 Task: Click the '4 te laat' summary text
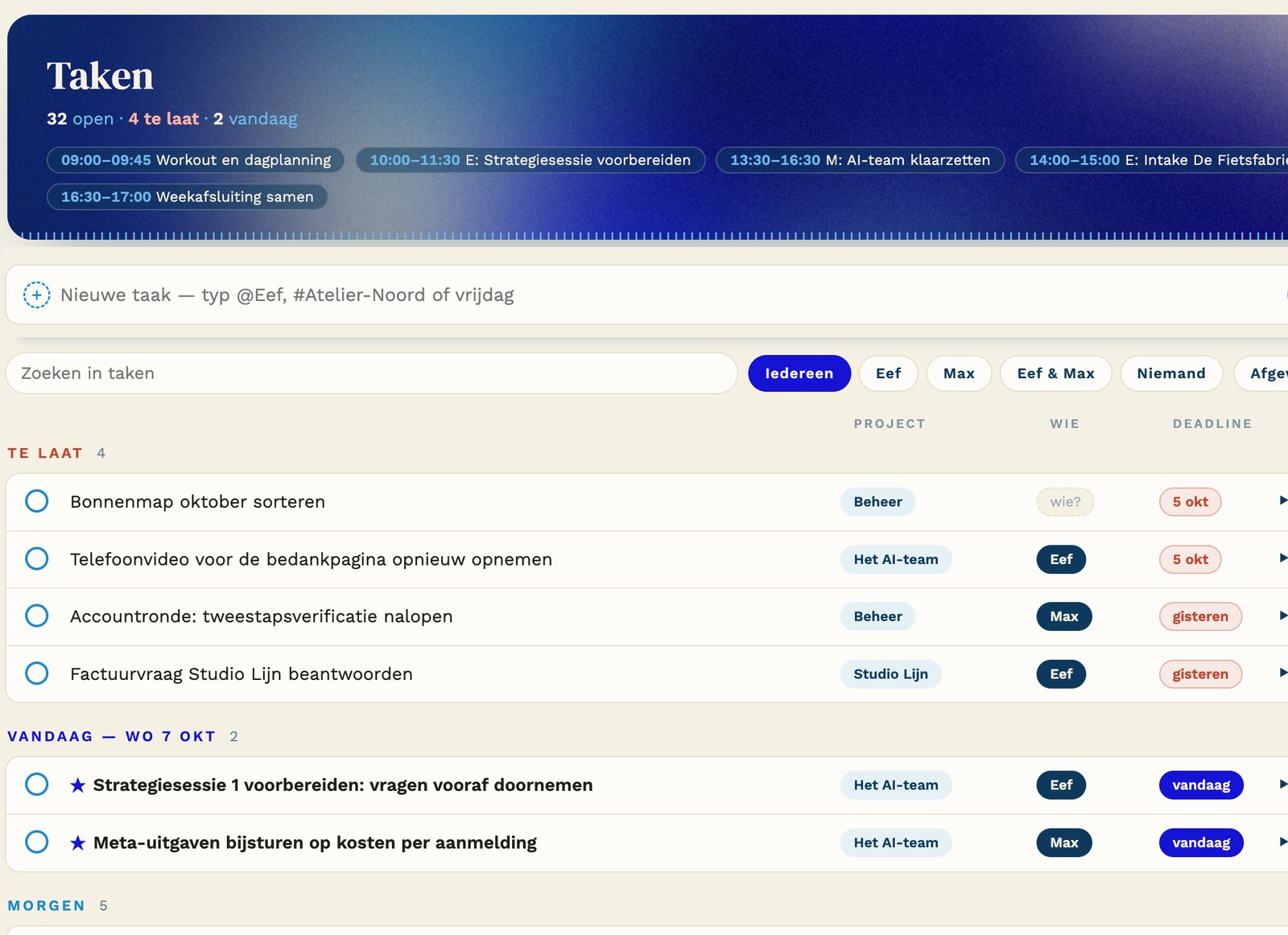pos(163,119)
